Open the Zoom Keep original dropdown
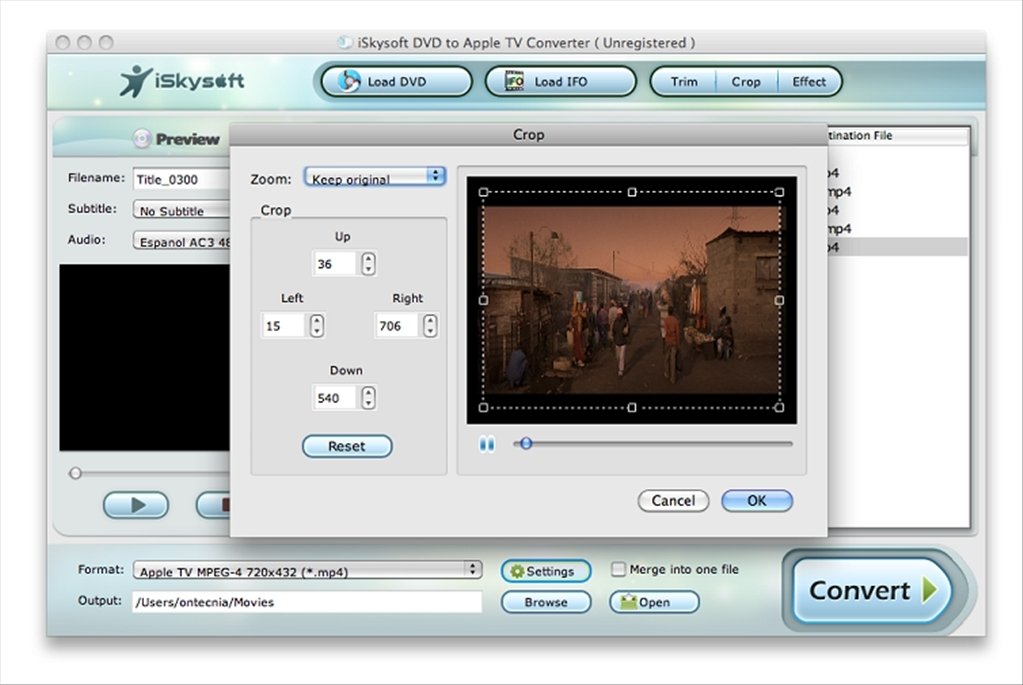1023x685 pixels. coord(375,177)
